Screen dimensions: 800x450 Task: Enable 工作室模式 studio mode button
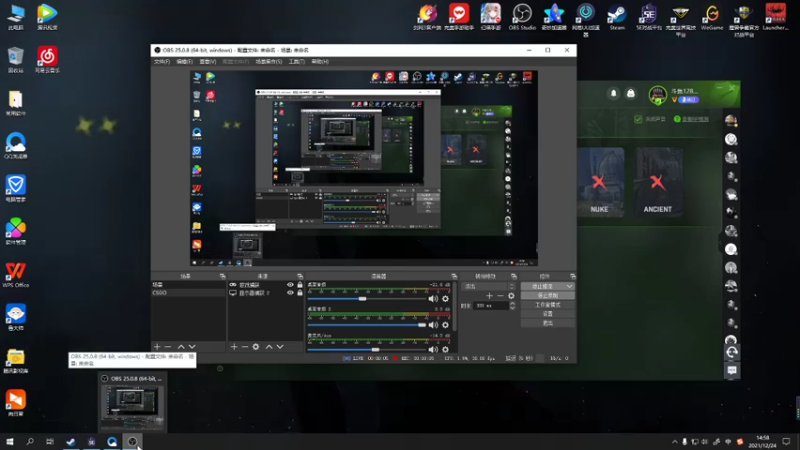click(x=547, y=305)
